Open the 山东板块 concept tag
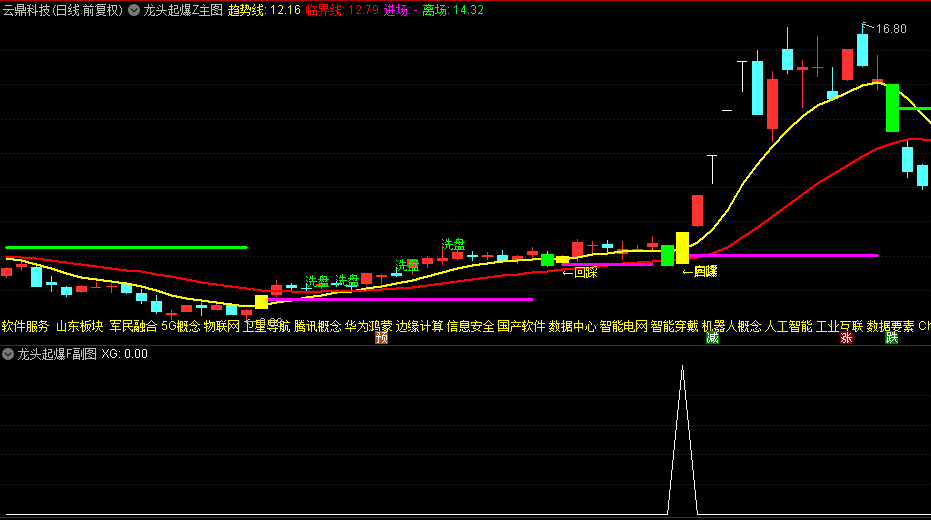 pos(80,326)
